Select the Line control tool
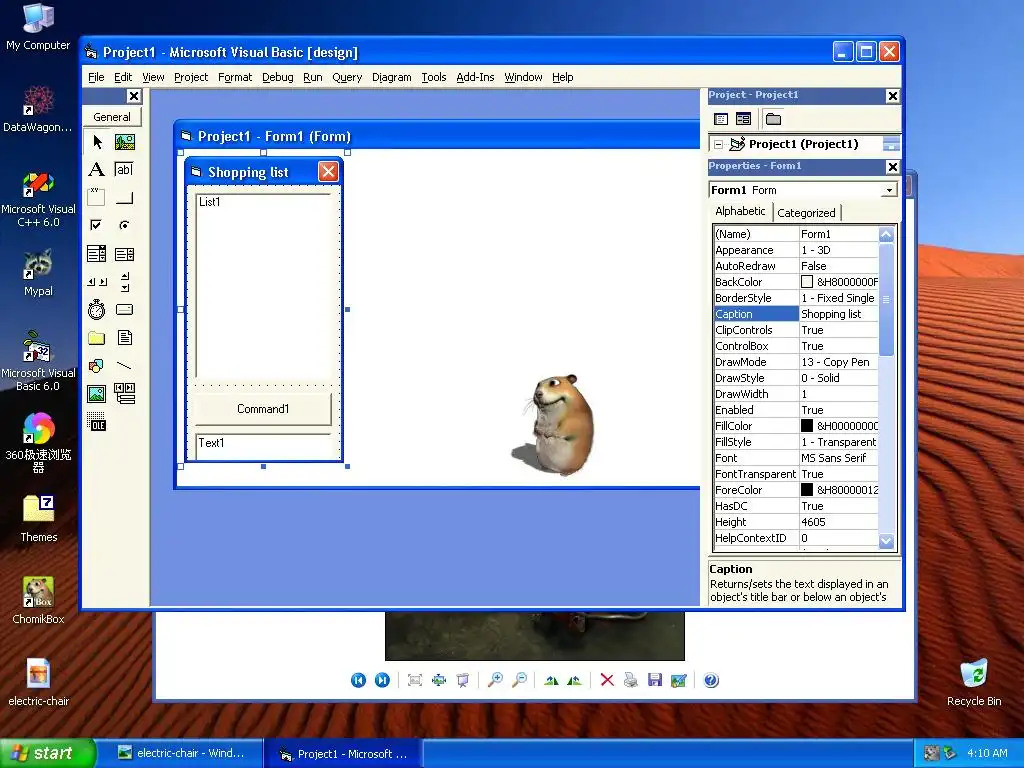This screenshot has height=768, width=1024. 124,366
